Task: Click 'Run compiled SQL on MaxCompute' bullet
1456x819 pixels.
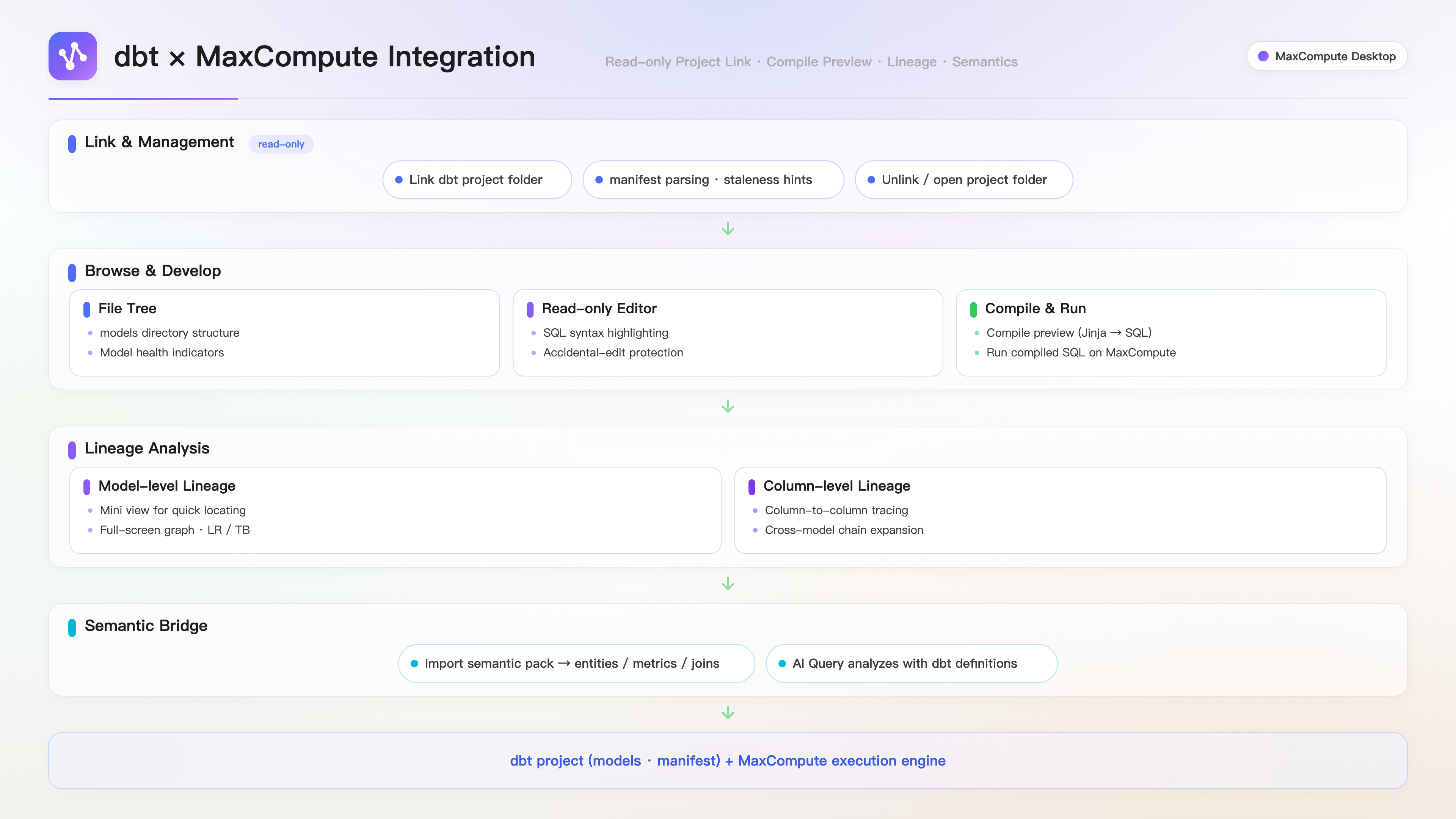Action: pos(1081,353)
